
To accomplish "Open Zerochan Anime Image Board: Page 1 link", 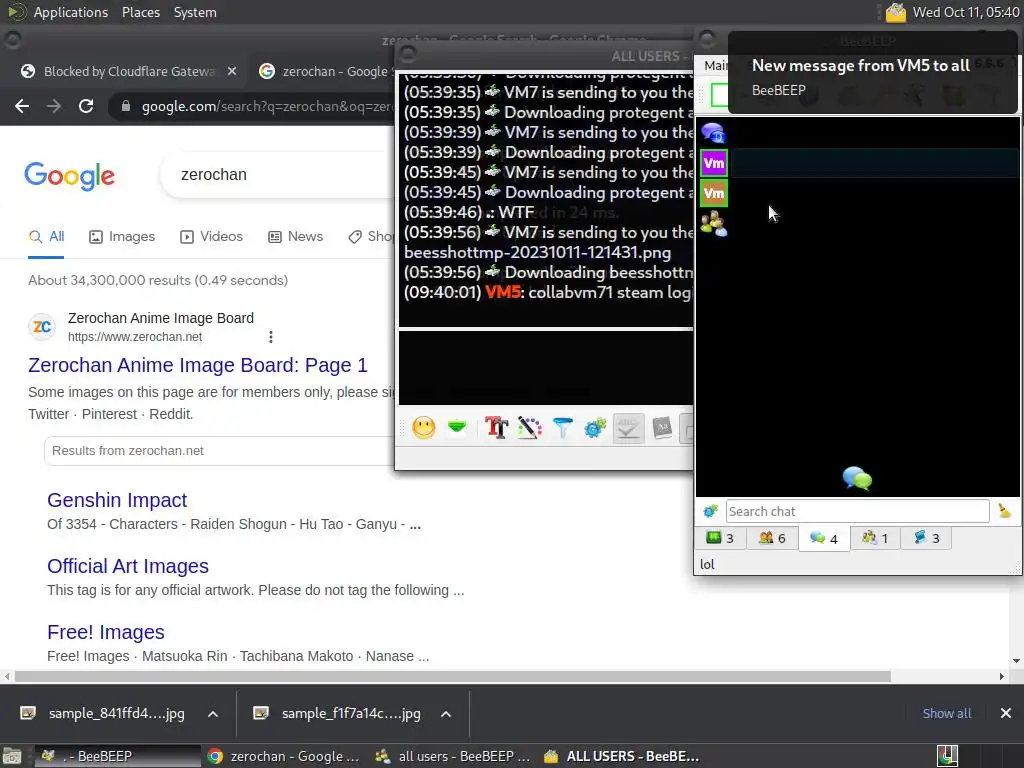I will (198, 365).
